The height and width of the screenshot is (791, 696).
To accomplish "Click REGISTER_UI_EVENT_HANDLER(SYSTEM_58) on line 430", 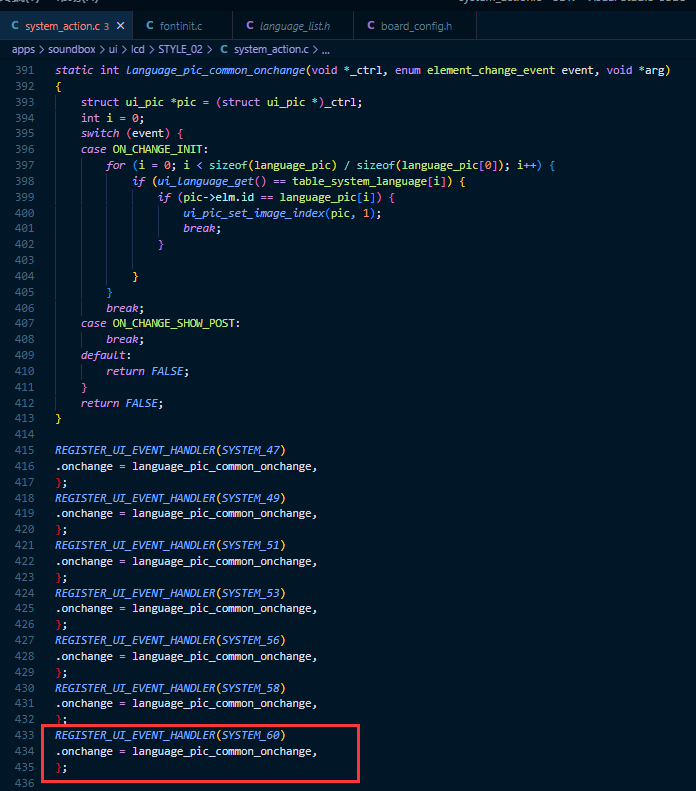I will (170, 688).
